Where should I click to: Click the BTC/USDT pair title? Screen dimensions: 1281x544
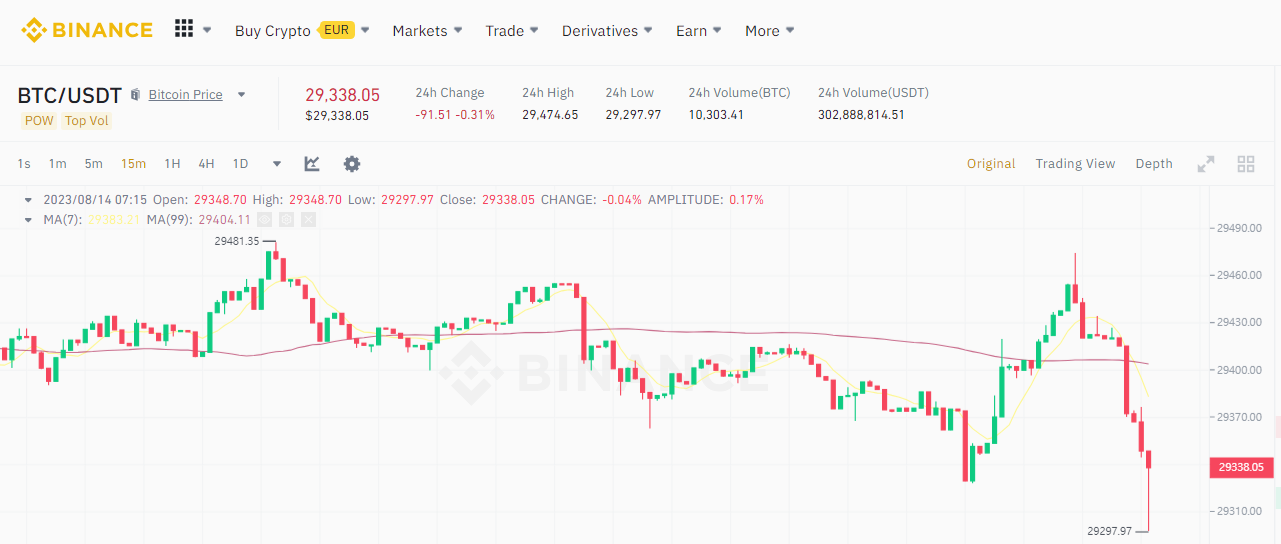[x=69, y=96]
